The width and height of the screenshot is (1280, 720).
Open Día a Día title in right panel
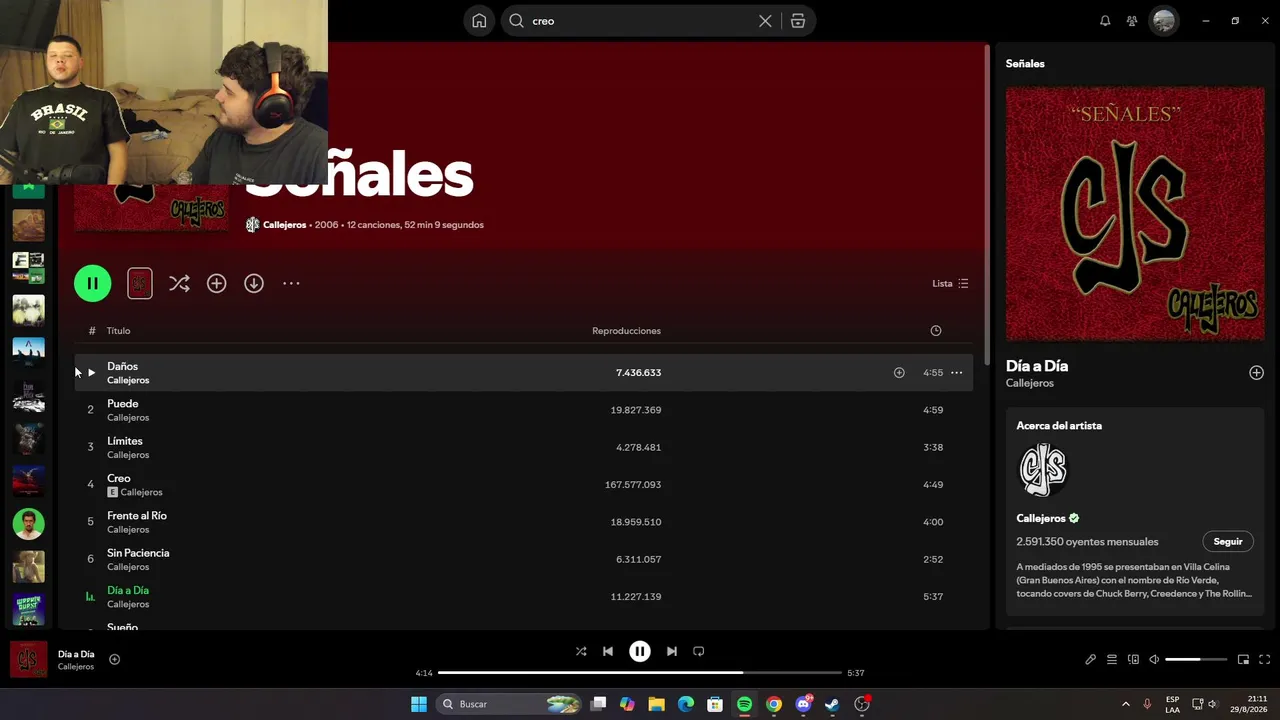click(1037, 366)
